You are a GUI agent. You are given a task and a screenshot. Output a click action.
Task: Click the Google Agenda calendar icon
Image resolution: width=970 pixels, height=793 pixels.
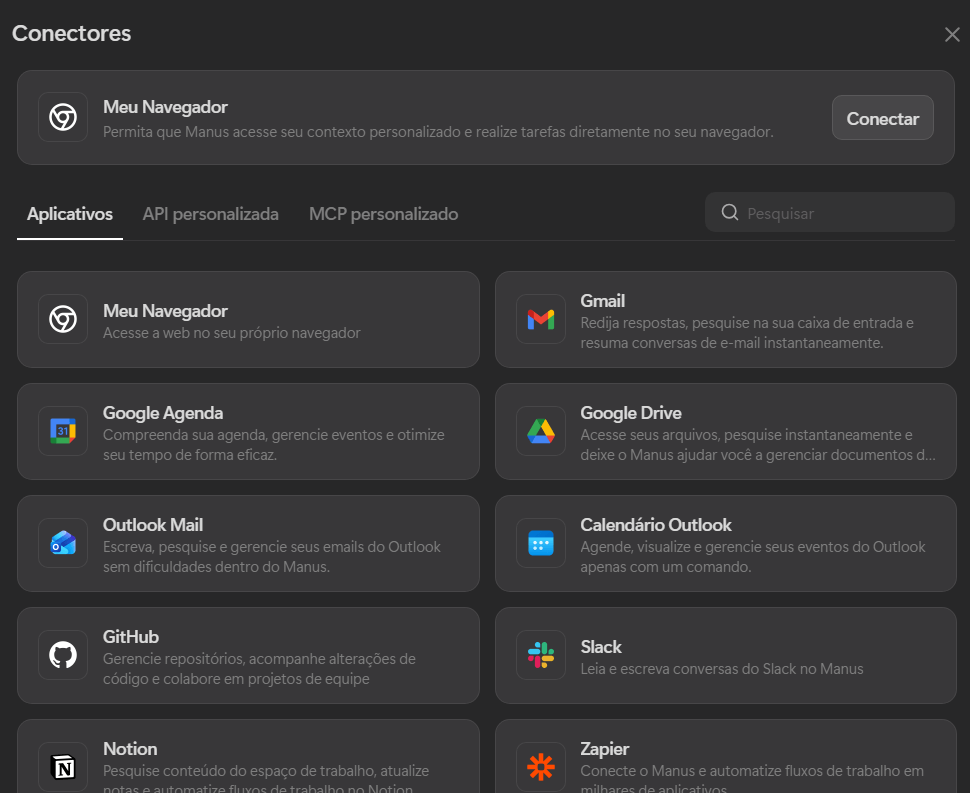point(63,431)
